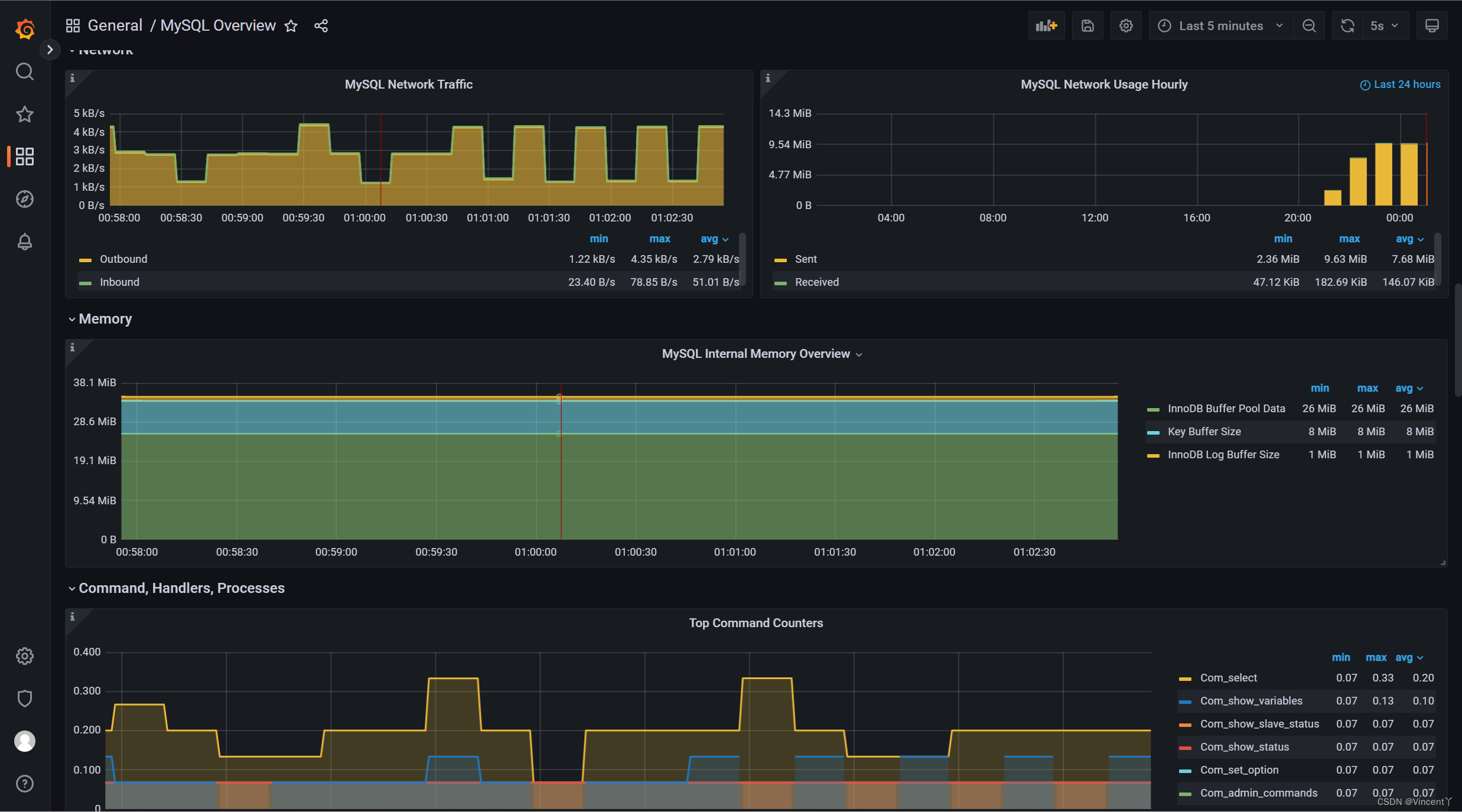Open dashboard settings gear icon
This screenshot has width=1462, height=812.
1126,25
